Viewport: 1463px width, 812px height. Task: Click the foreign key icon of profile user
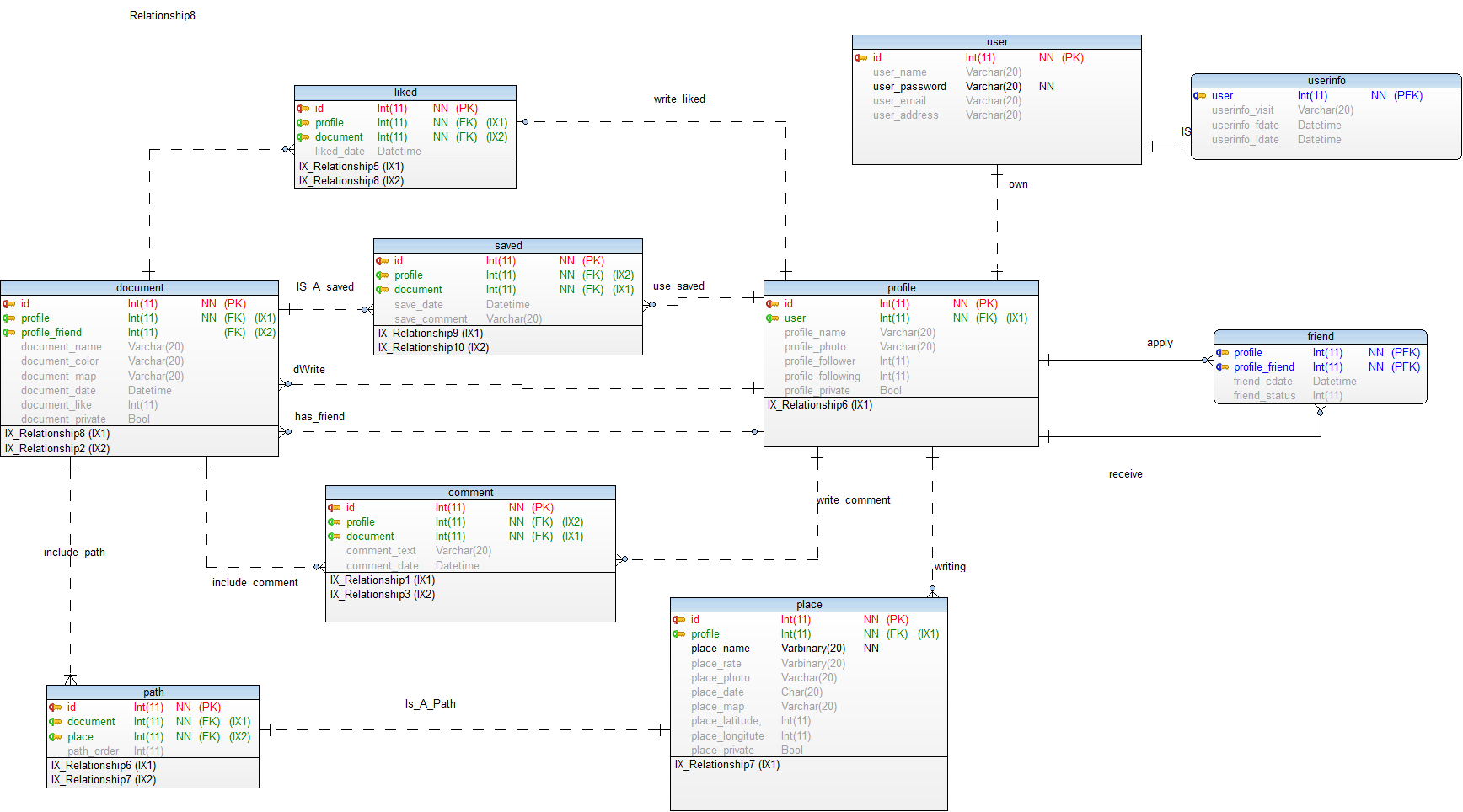point(773,318)
